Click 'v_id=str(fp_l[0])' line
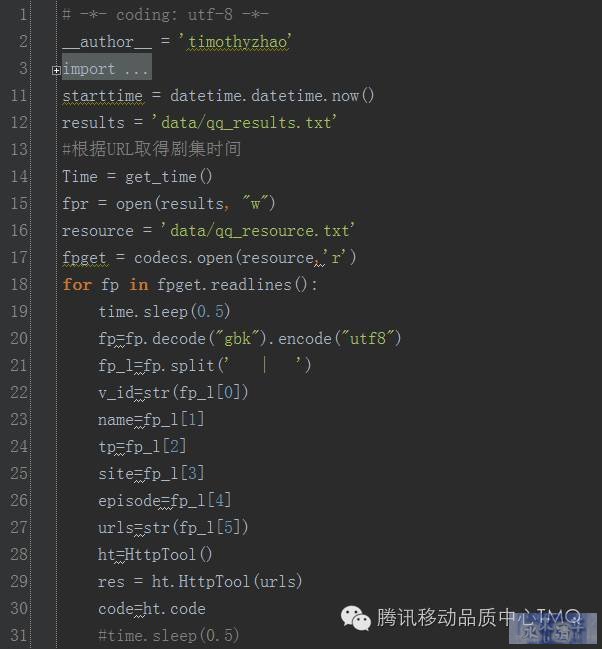Screen dimensions: 602x649 173,393
